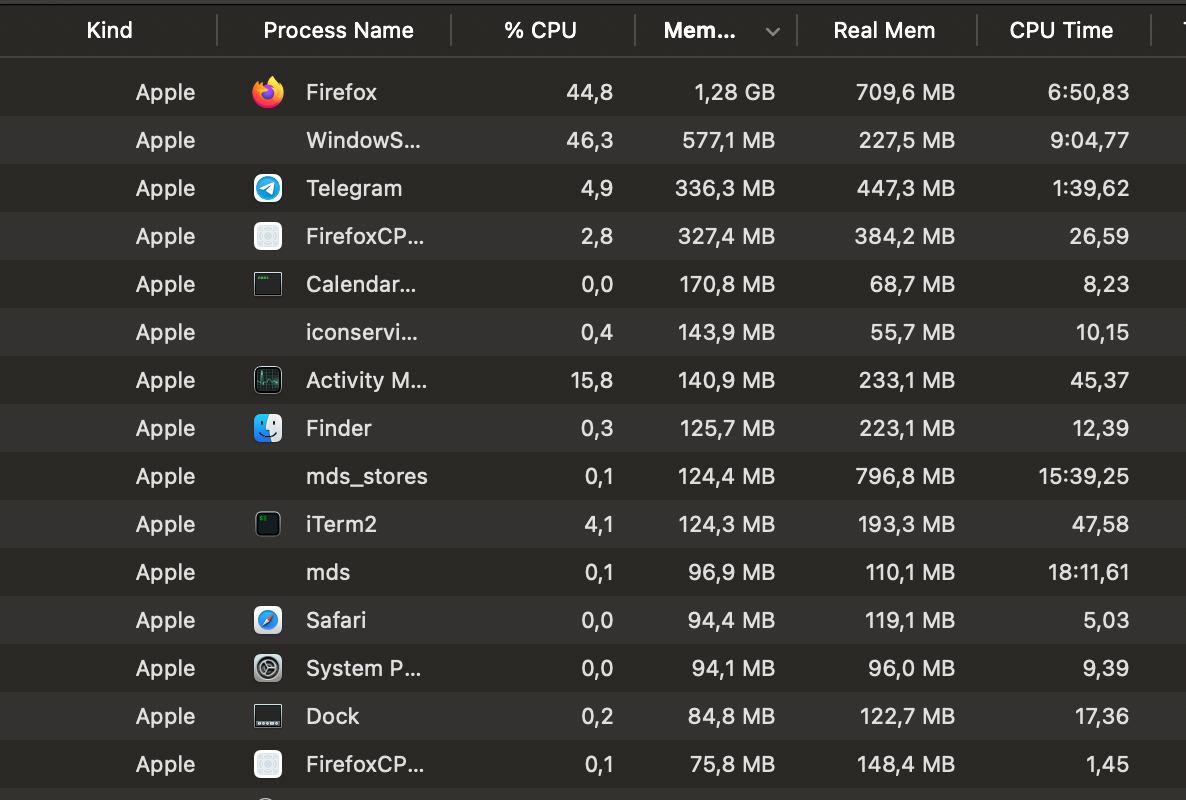Toggle sort direction arrow on Memory column
The height and width of the screenshot is (800, 1186).
point(772,32)
